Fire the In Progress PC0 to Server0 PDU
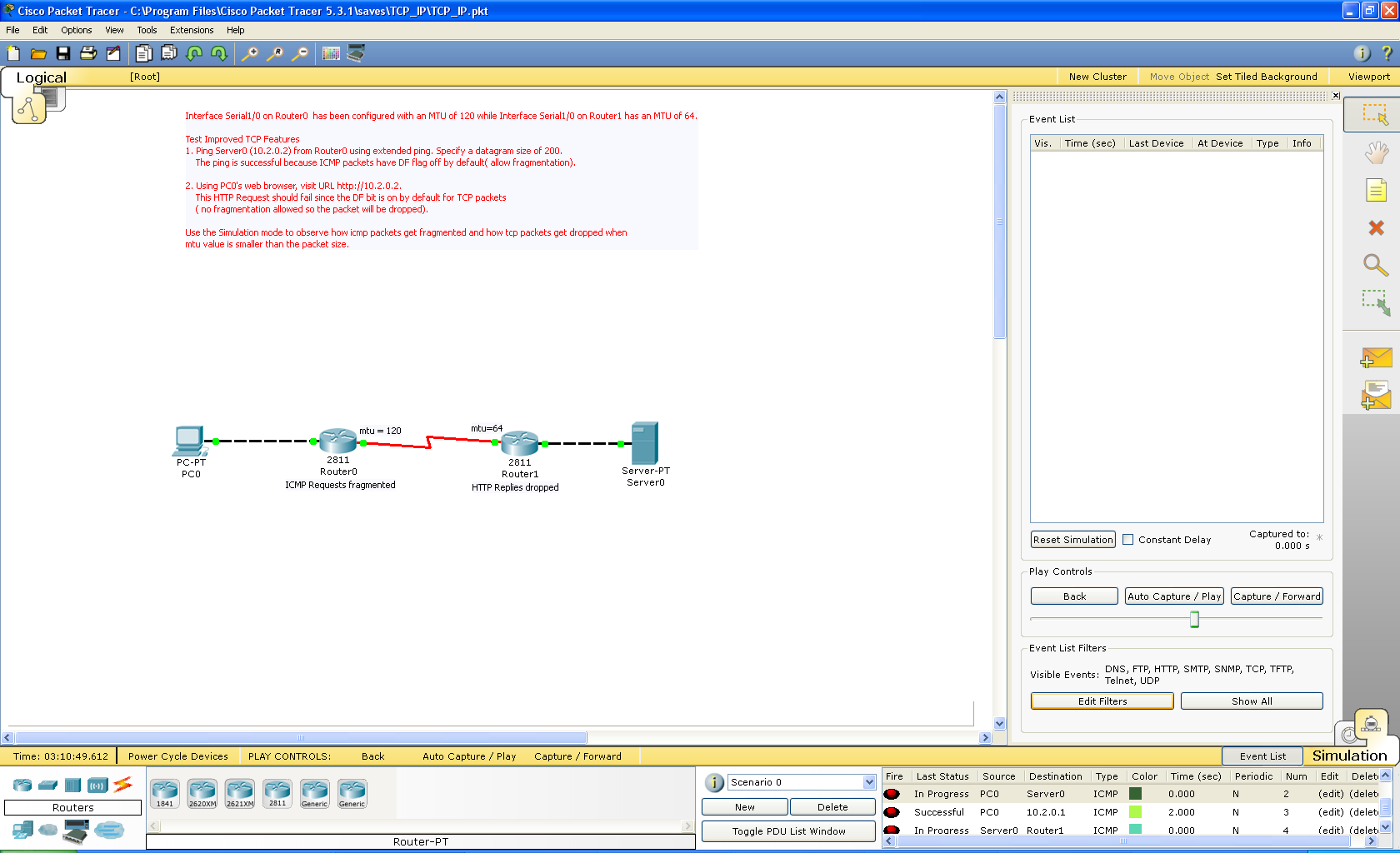The width and height of the screenshot is (1400, 853). tap(892, 794)
